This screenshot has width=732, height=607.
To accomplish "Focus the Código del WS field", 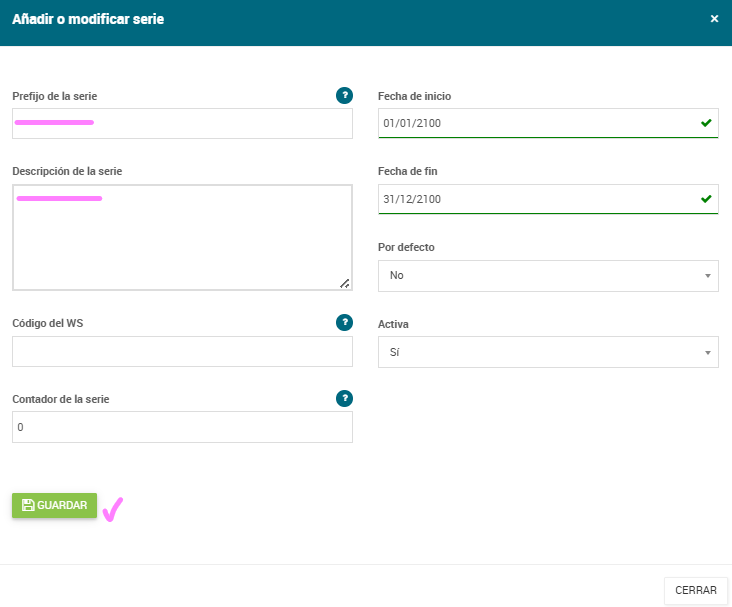I will pyautogui.click(x=182, y=352).
